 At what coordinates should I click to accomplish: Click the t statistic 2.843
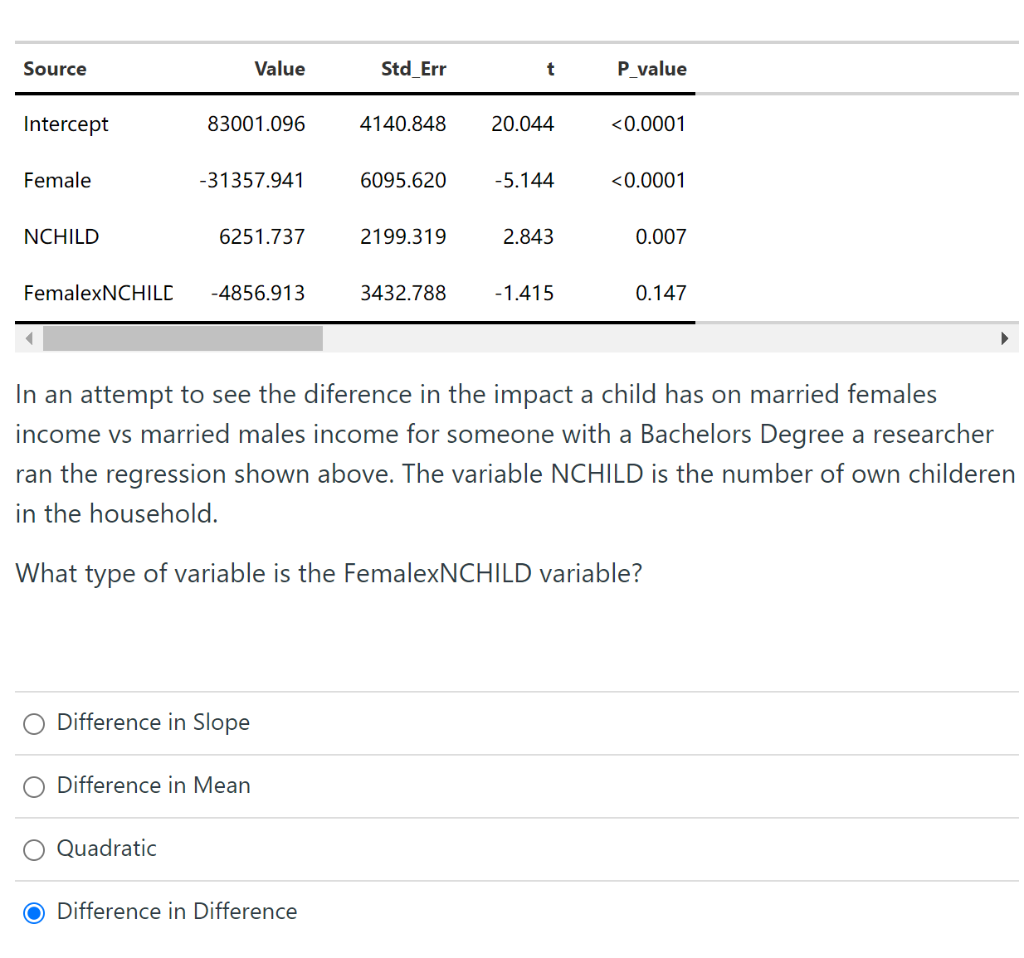click(x=528, y=236)
